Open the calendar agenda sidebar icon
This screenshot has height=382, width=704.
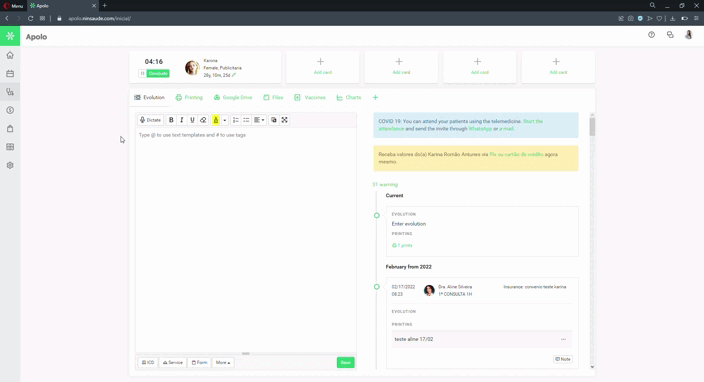pos(10,74)
